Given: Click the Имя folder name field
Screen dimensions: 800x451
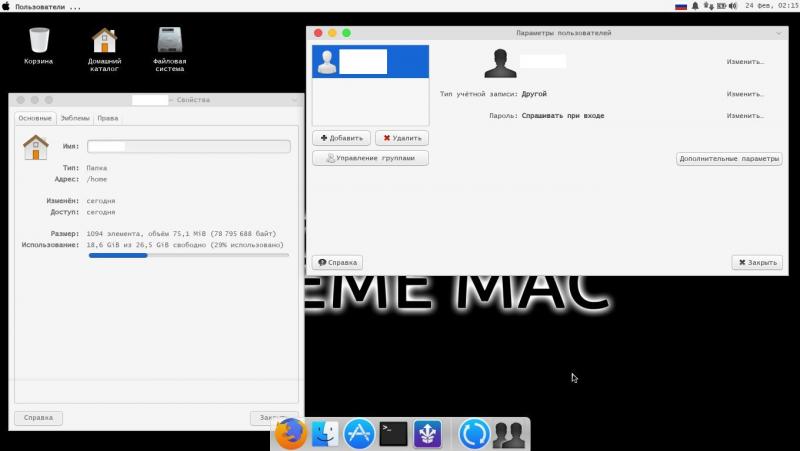Looking at the screenshot, I should click(x=188, y=147).
